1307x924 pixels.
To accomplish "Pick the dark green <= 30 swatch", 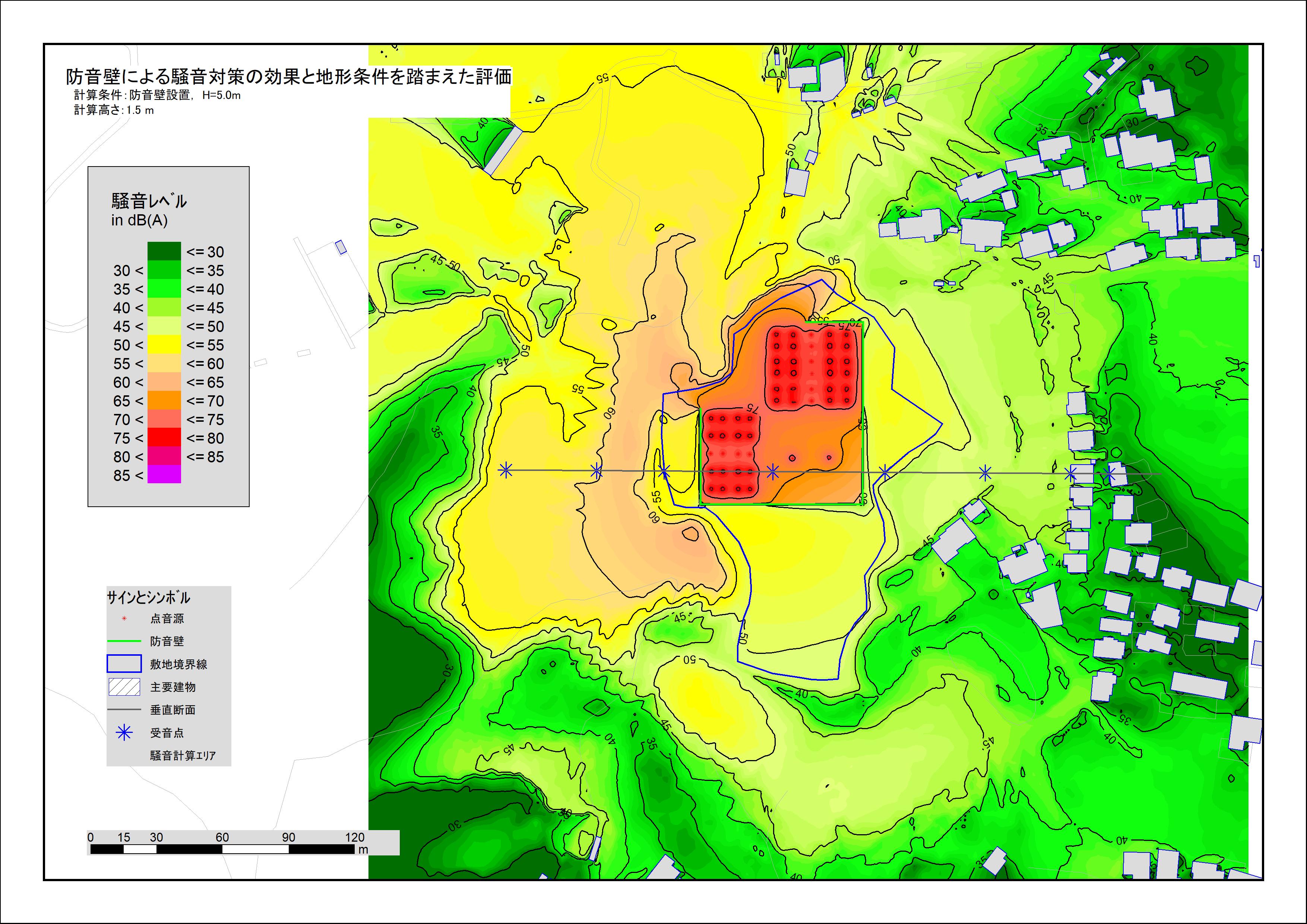I will [164, 251].
